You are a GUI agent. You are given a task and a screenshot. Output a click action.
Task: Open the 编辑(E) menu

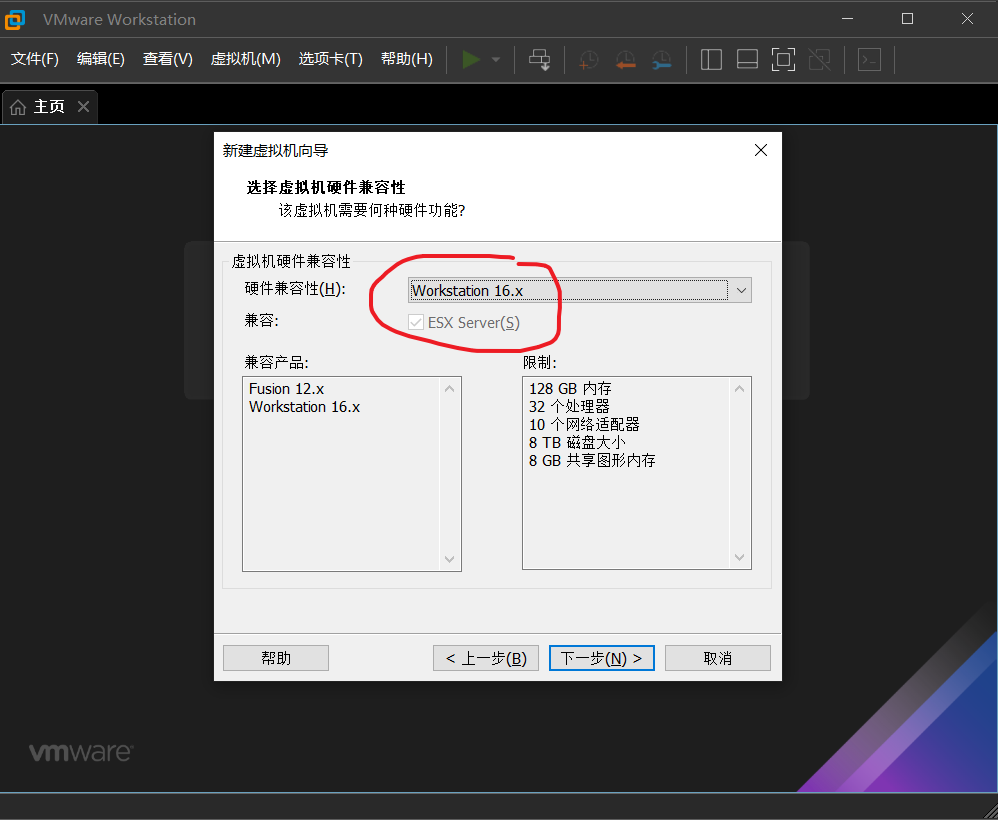tap(101, 59)
